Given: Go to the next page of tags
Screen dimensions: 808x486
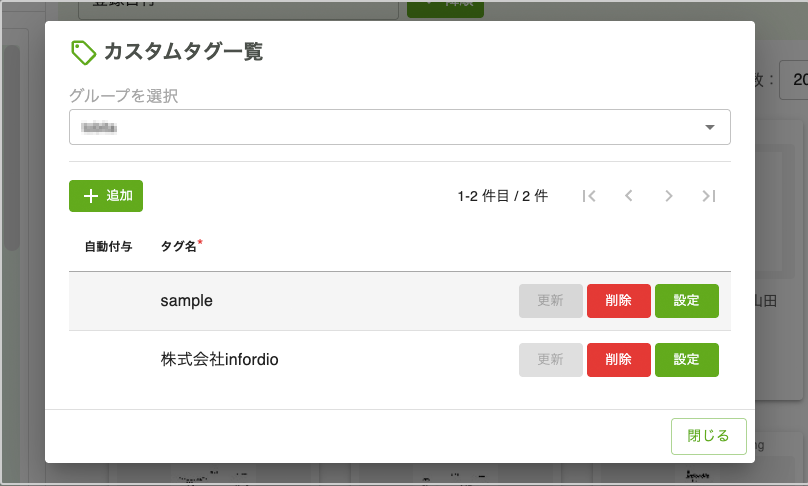Looking at the screenshot, I should tap(669, 196).
